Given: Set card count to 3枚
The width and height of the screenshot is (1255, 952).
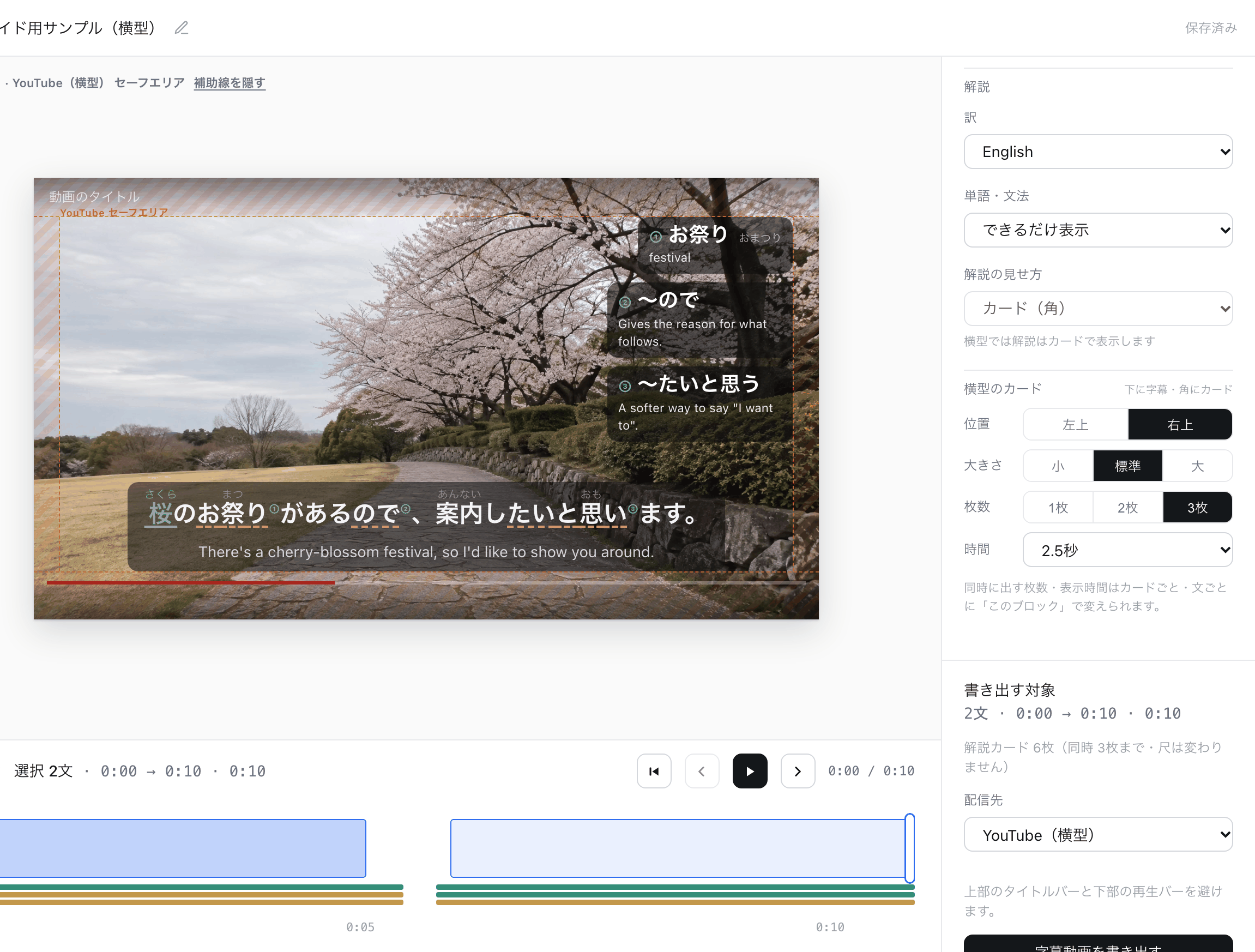Looking at the screenshot, I should point(1197,507).
